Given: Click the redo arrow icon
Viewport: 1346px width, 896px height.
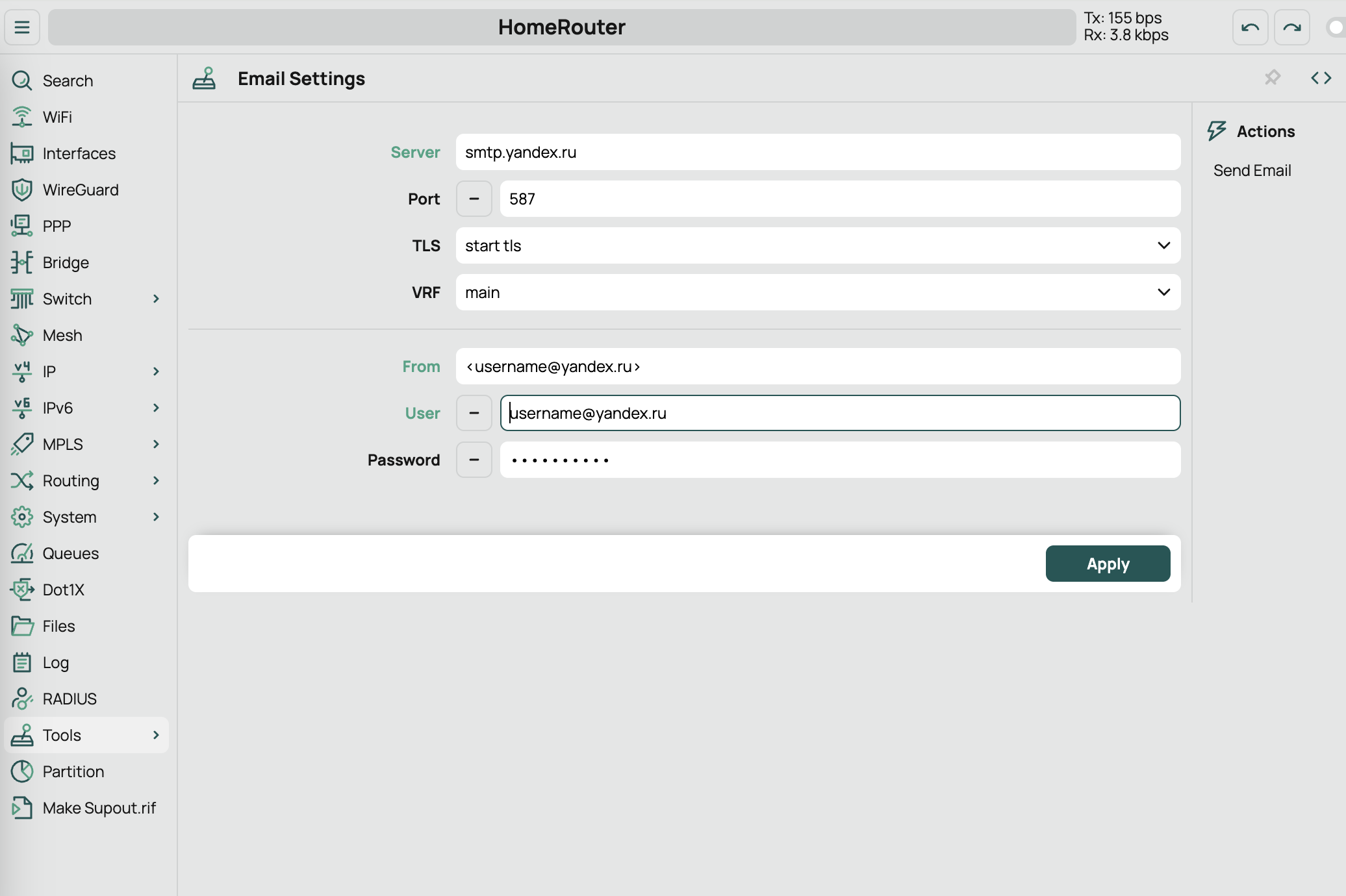Looking at the screenshot, I should (x=1291, y=27).
